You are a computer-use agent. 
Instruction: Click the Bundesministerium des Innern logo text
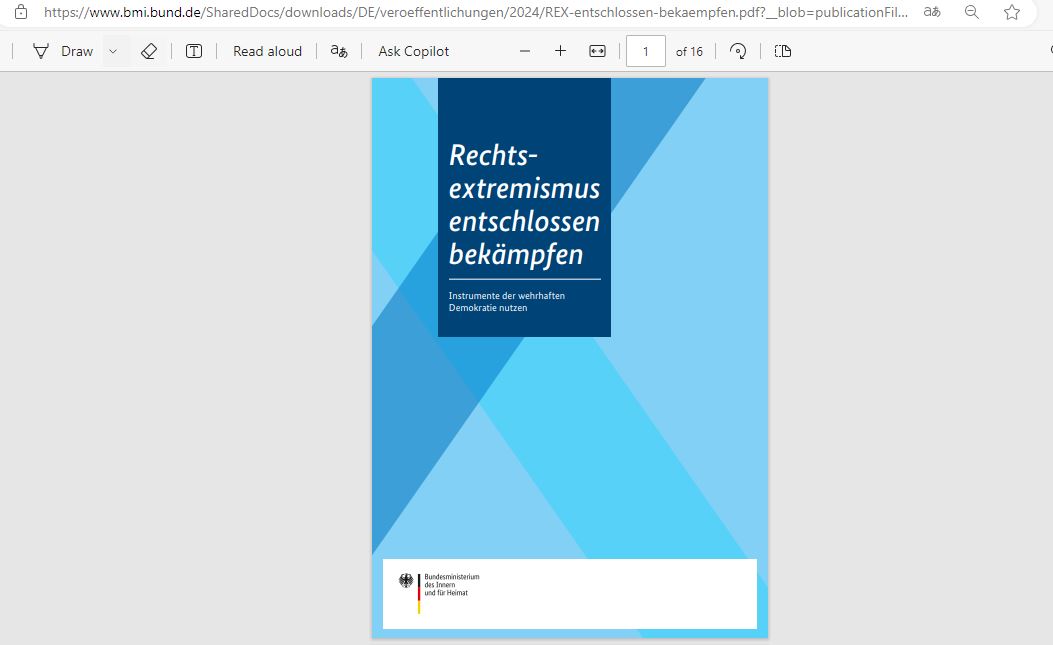451,585
